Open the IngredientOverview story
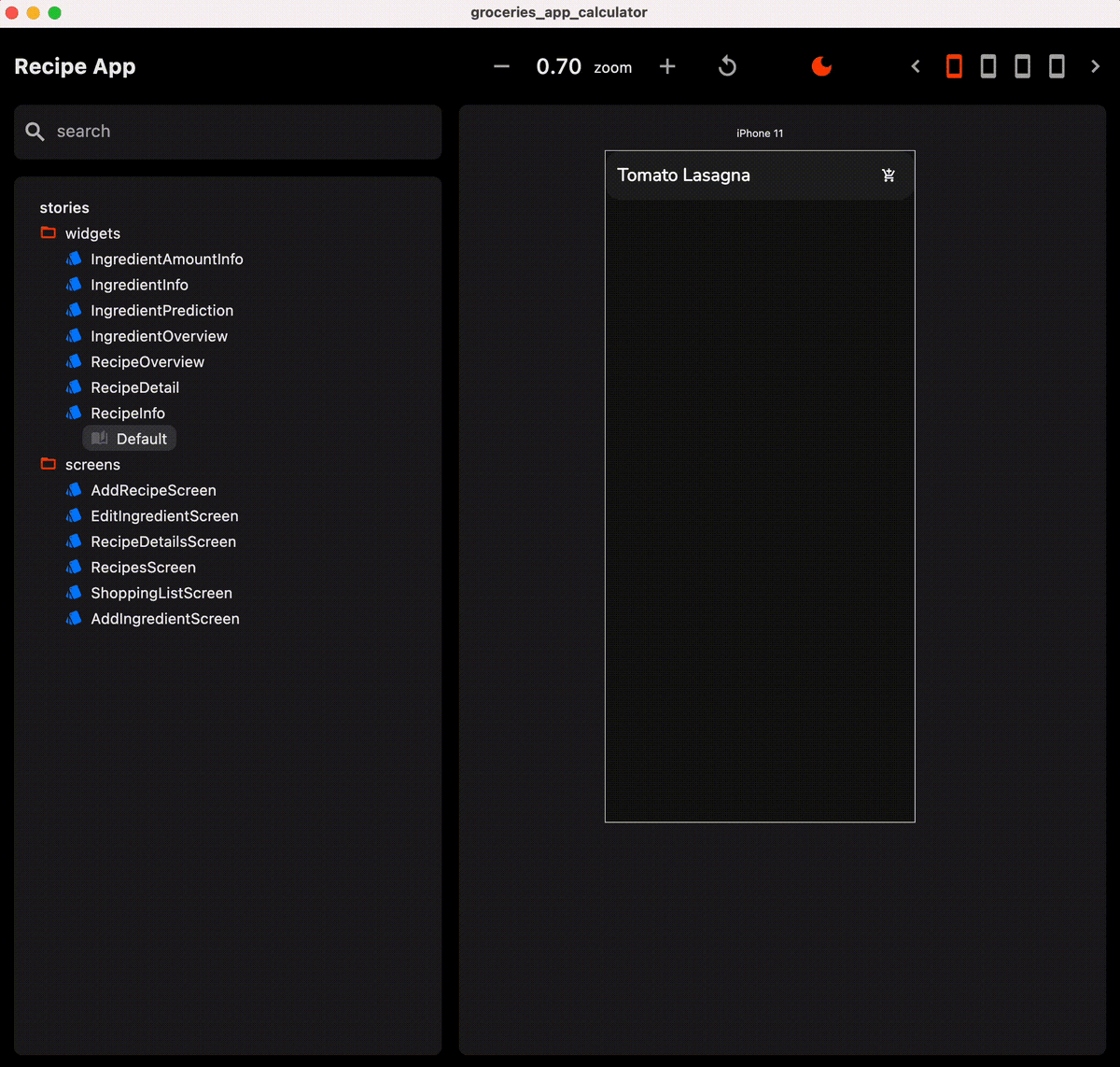Image resolution: width=1120 pixels, height=1067 pixels. pos(159,336)
